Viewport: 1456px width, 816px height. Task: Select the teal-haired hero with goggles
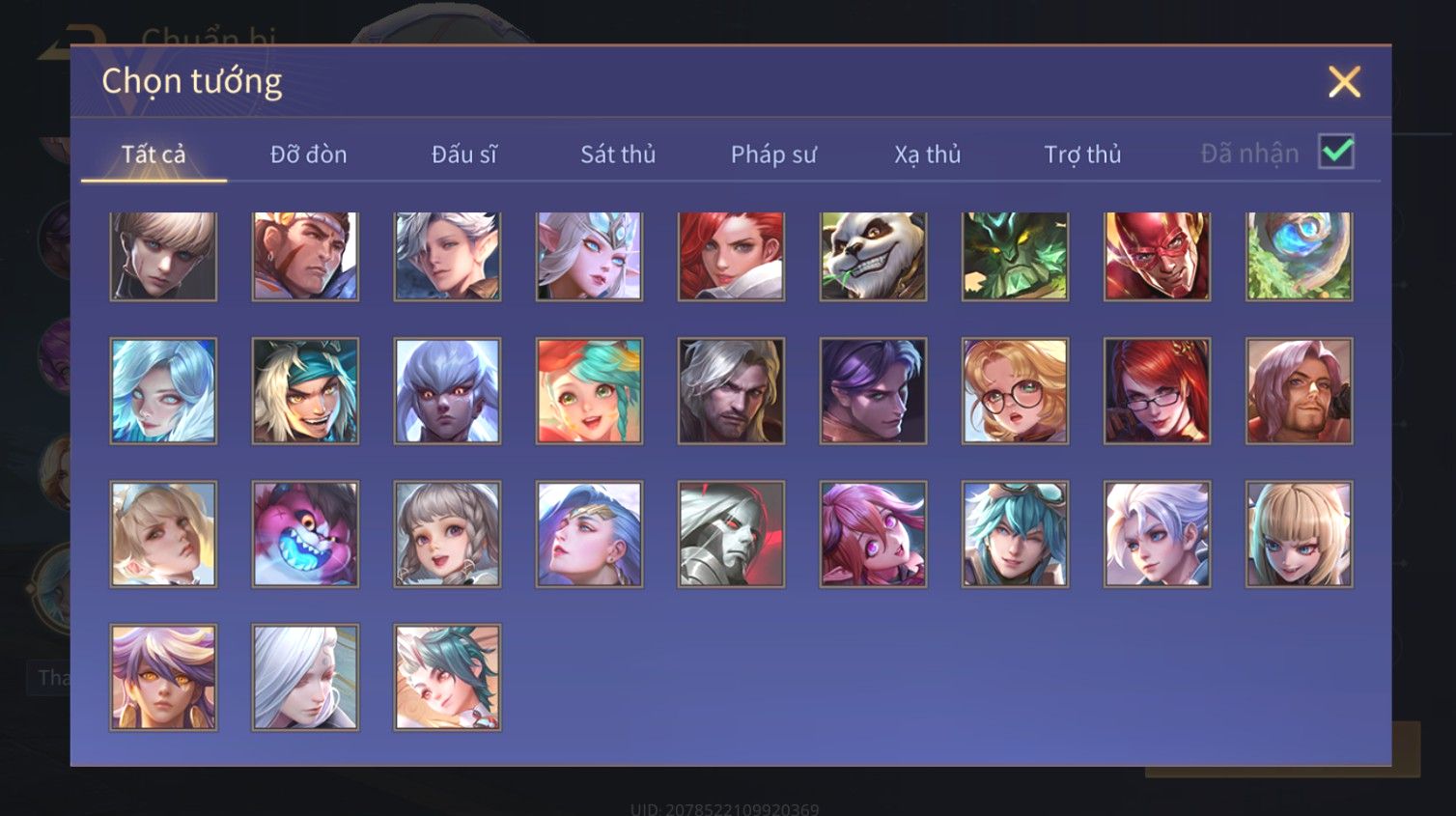(x=1015, y=534)
